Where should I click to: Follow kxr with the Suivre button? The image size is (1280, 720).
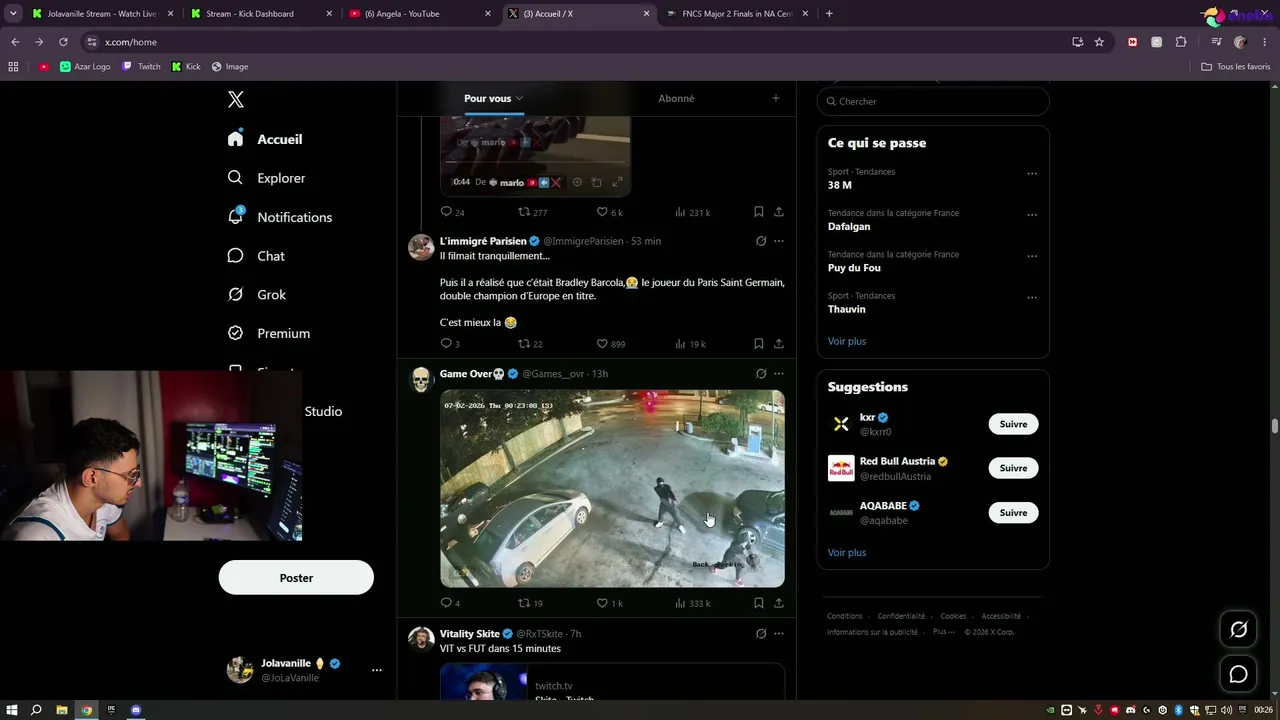1013,424
